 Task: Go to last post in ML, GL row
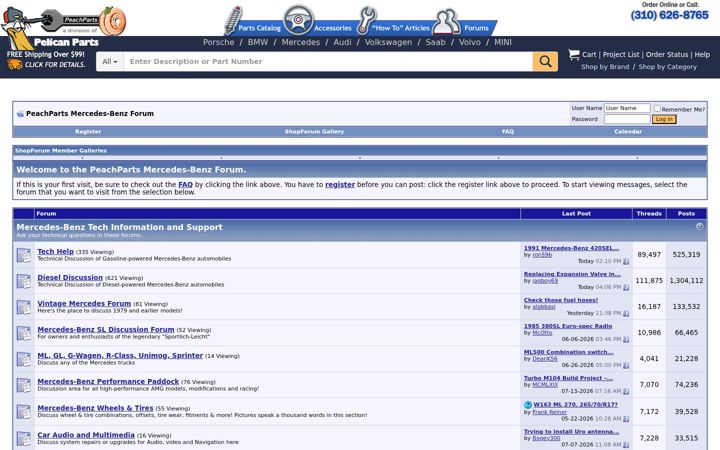pos(626,366)
